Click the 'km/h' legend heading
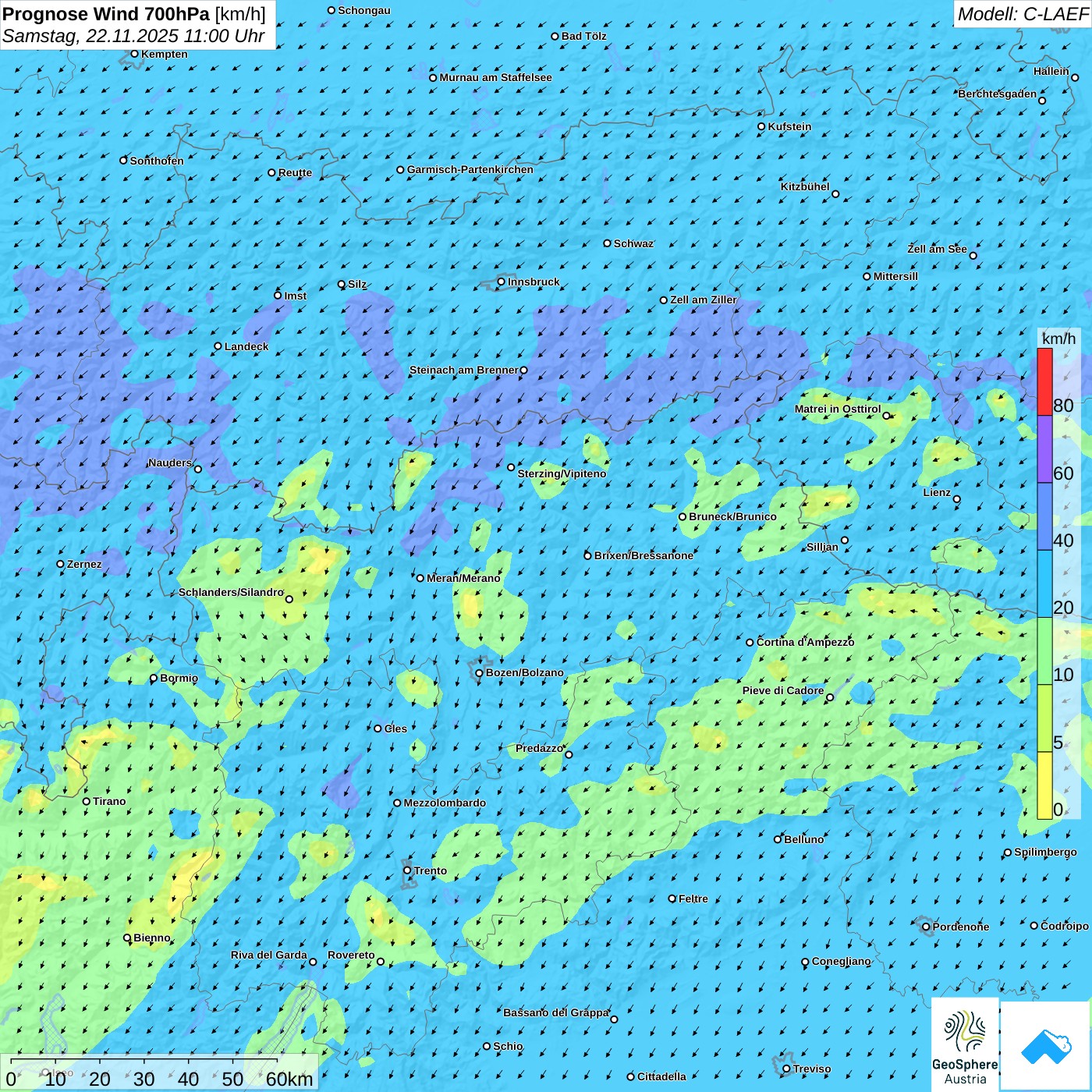The image size is (1092, 1092). pyautogui.click(x=1058, y=338)
